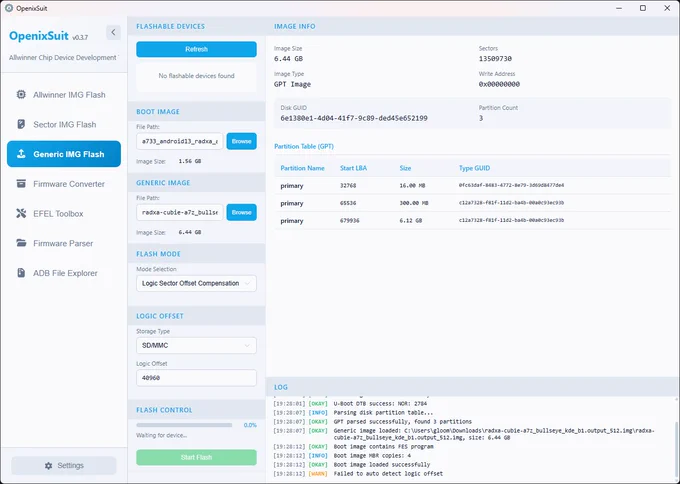Click the boot image file path field

[180, 141]
